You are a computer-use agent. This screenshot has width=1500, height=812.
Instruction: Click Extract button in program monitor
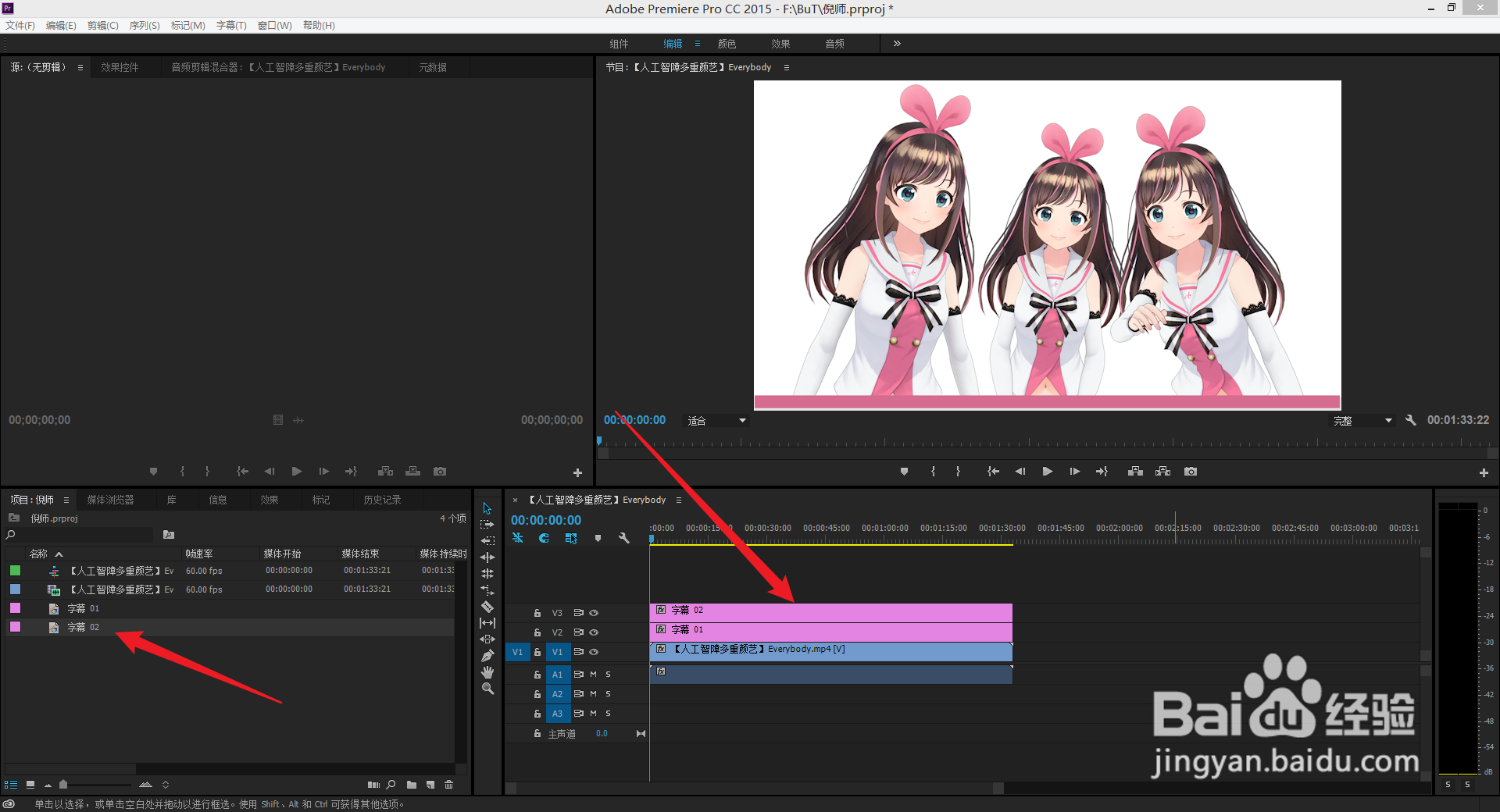coord(1163,472)
